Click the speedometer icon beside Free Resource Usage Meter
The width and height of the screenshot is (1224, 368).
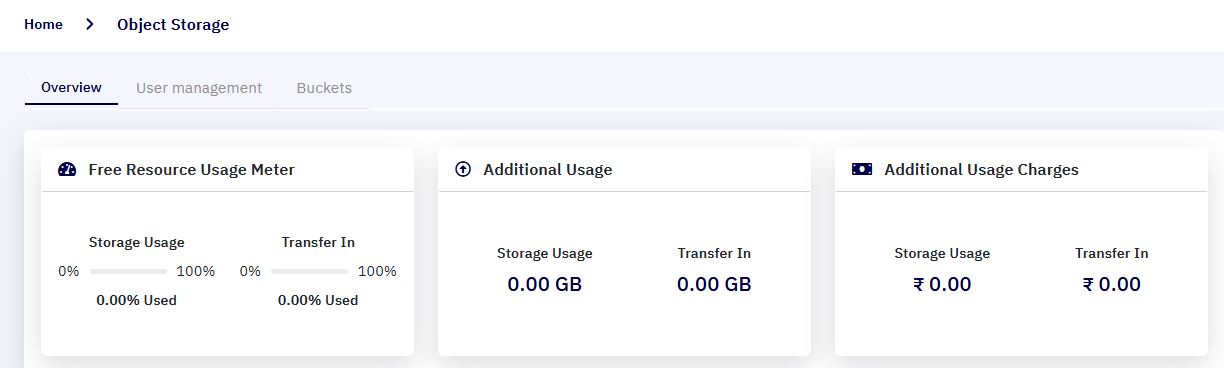67,169
